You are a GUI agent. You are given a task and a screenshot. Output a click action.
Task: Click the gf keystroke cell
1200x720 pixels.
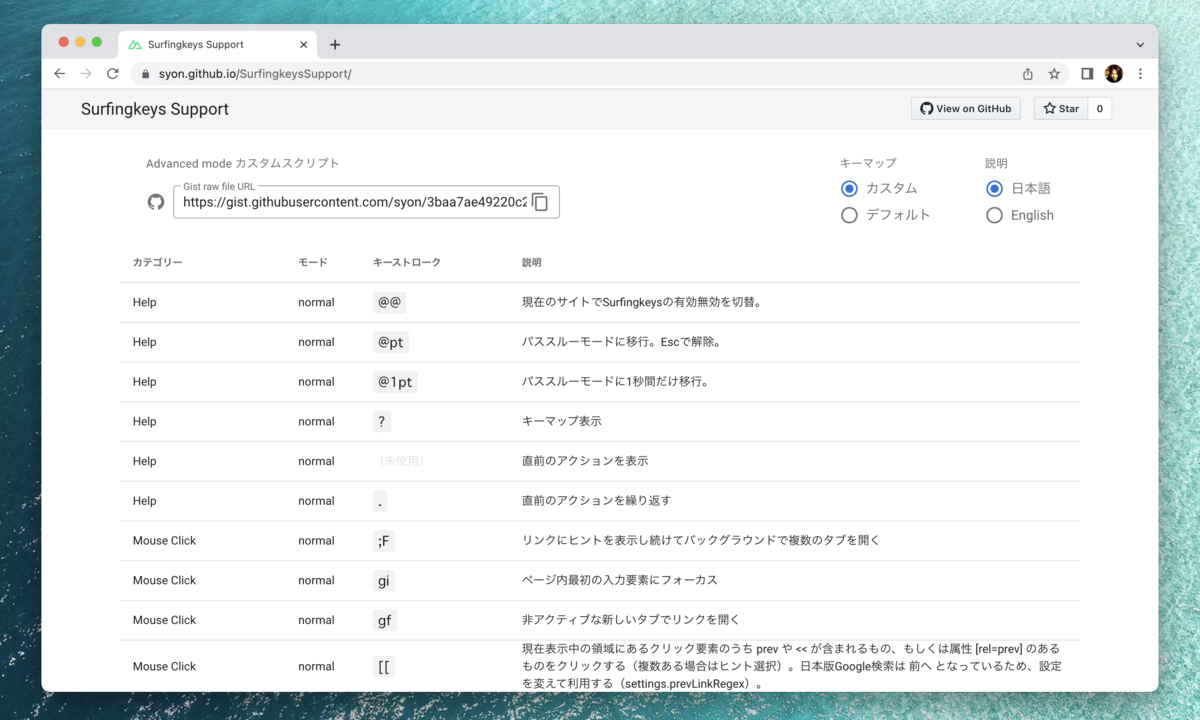click(385, 620)
